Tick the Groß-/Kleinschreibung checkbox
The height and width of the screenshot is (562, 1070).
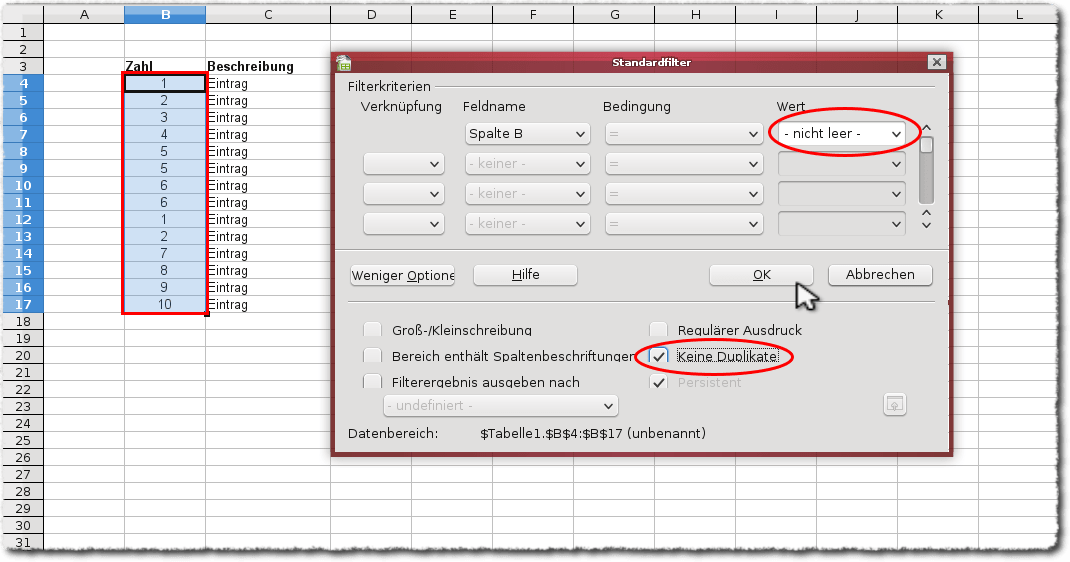[373, 330]
